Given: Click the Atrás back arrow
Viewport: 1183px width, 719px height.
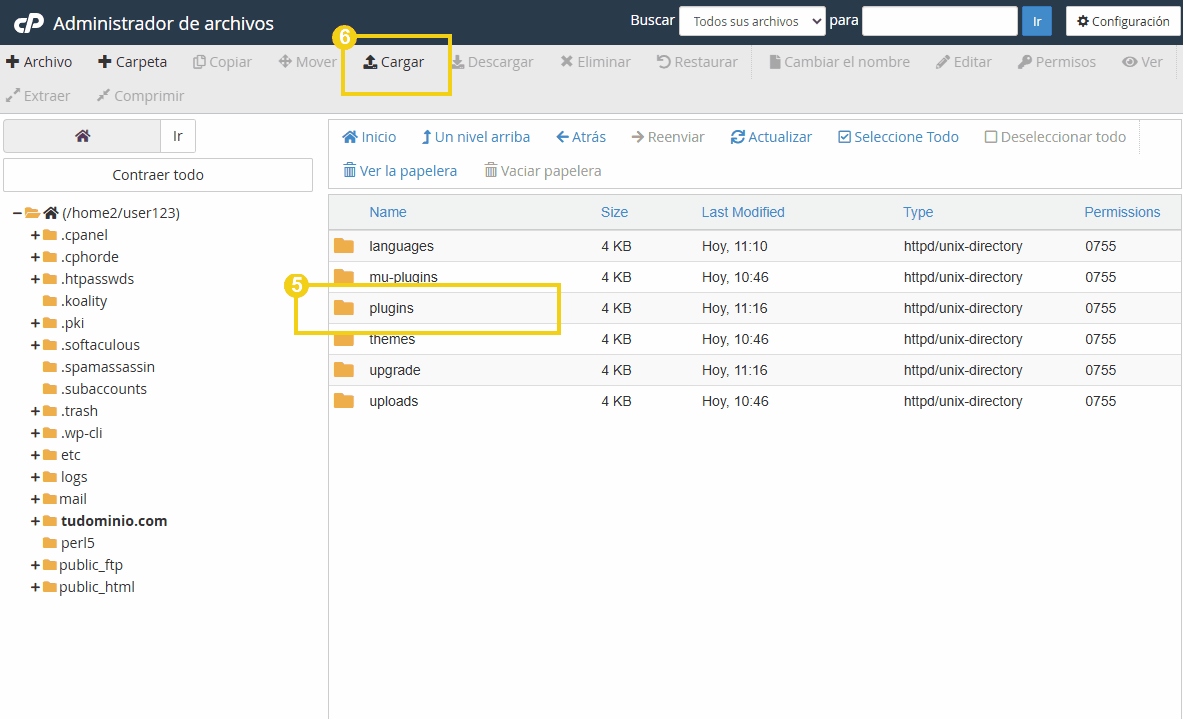Looking at the screenshot, I should tap(563, 137).
